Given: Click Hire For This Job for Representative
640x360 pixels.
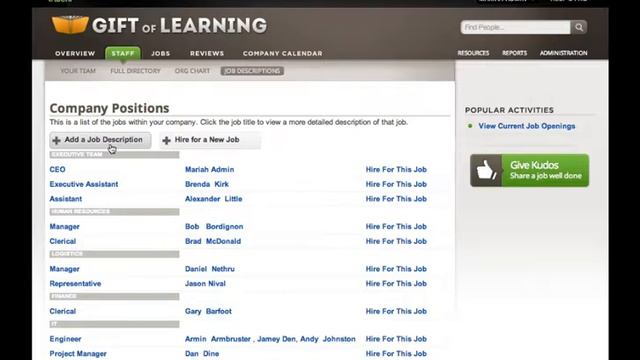Looking at the screenshot, I should (x=396, y=284).
